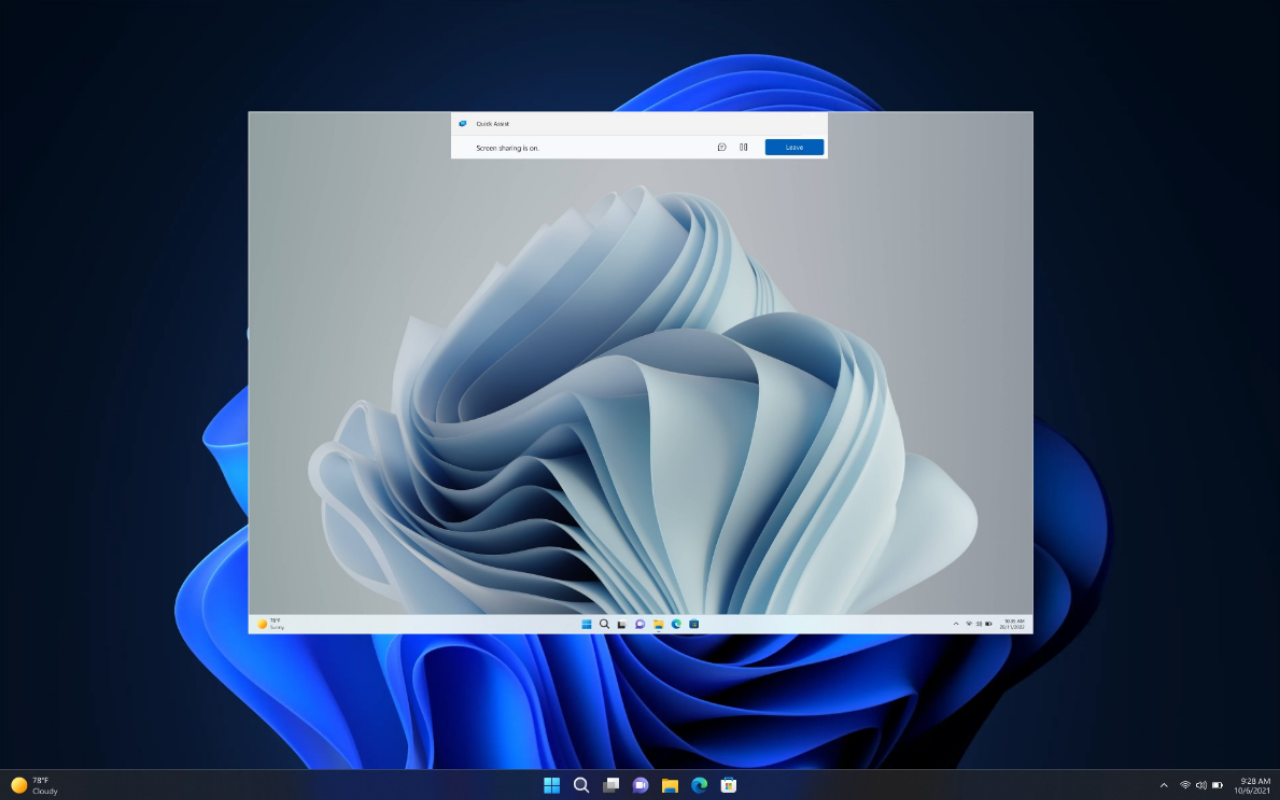Image resolution: width=1280 pixels, height=800 pixels.
Task: Open the chat icon in Quick Assist
Action: coord(722,147)
